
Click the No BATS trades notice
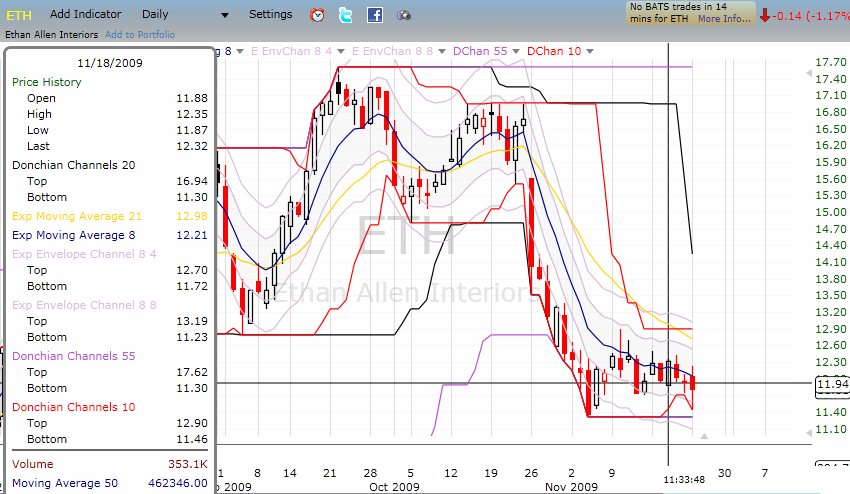point(690,12)
